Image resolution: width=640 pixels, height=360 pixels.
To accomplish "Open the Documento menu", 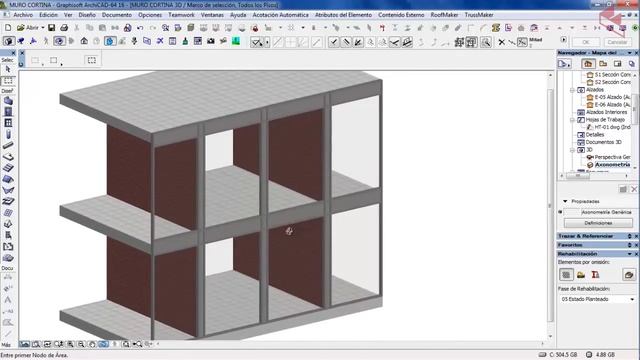I will point(117,15).
